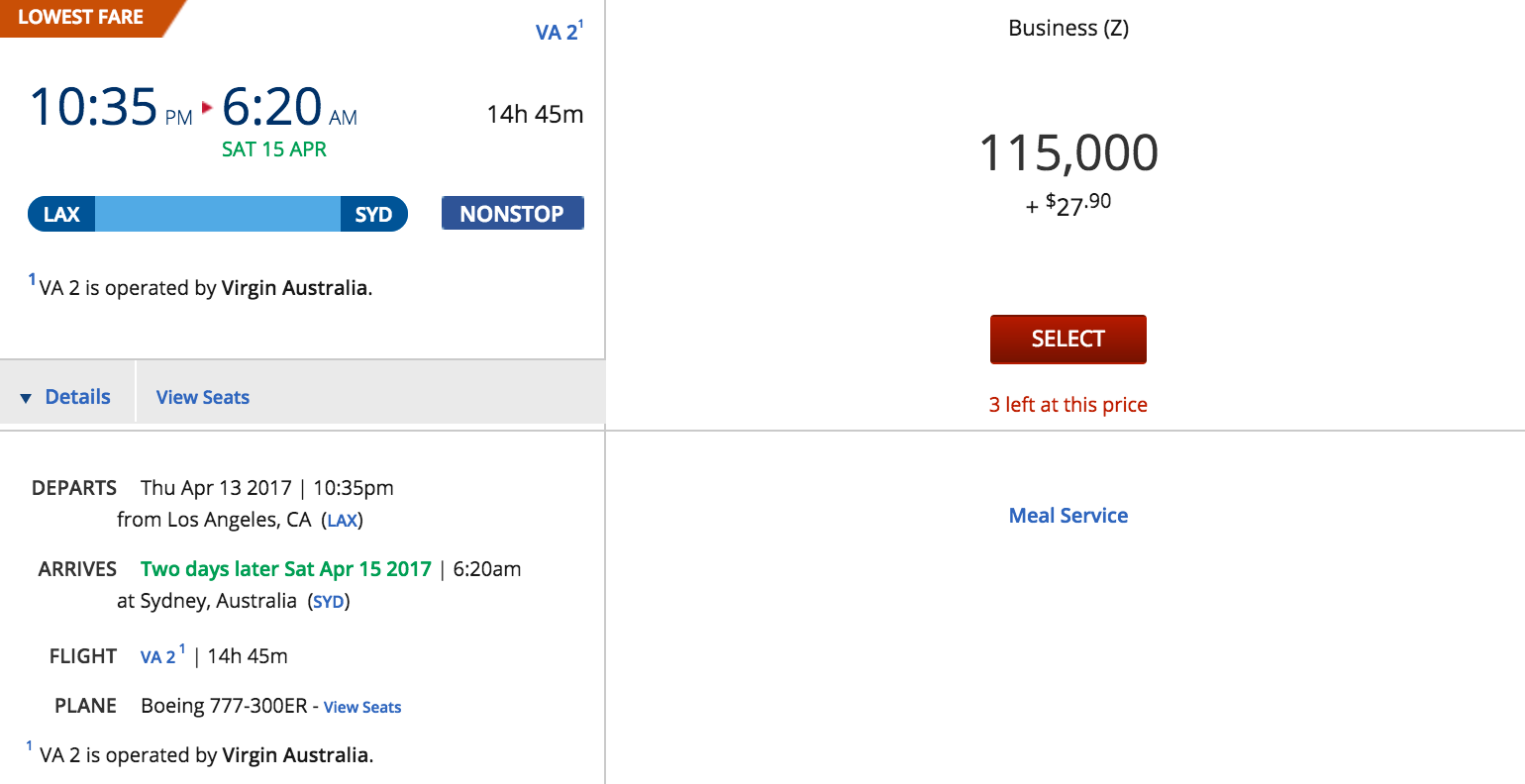Click the 14h 45m duration at top
Viewport: 1525px width, 784px height.
pyautogui.click(x=535, y=114)
